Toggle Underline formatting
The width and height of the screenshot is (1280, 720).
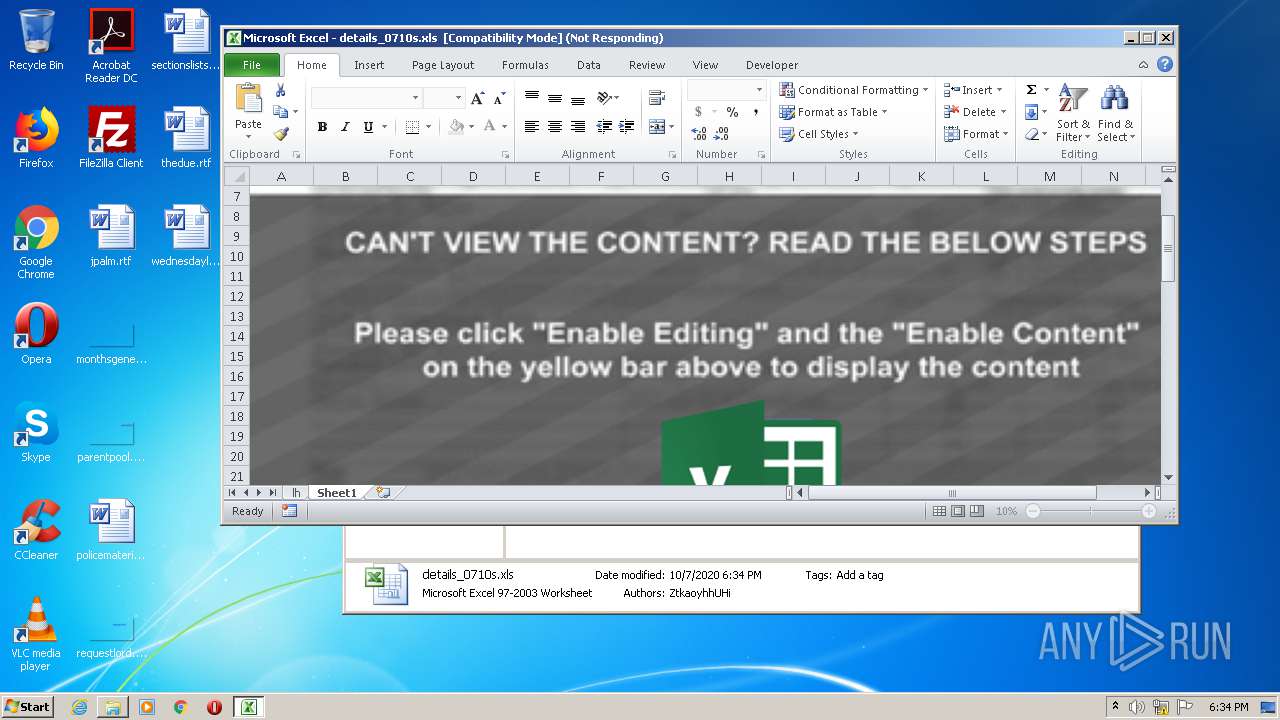[368, 127]
